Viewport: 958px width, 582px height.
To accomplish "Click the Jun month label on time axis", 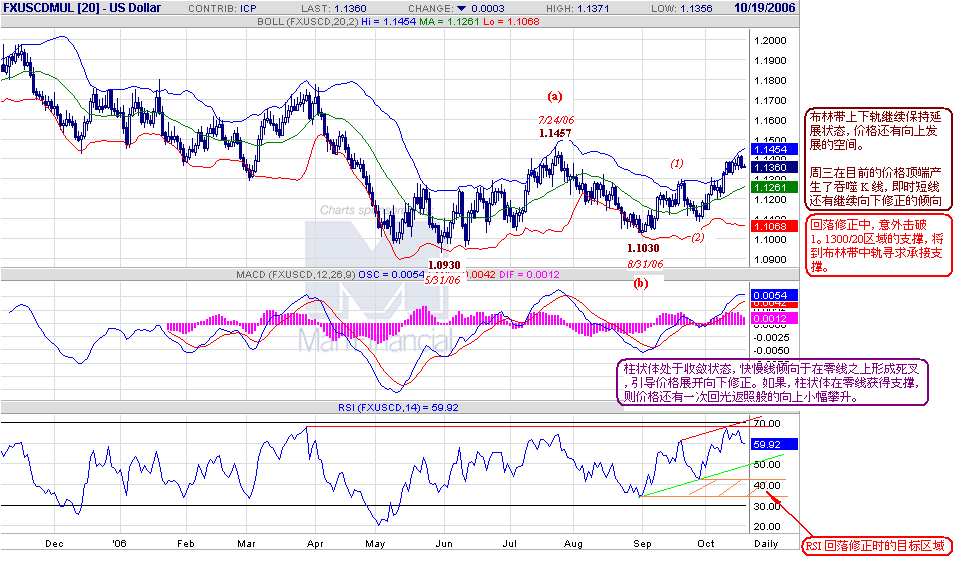I will [x=444, y=544].
